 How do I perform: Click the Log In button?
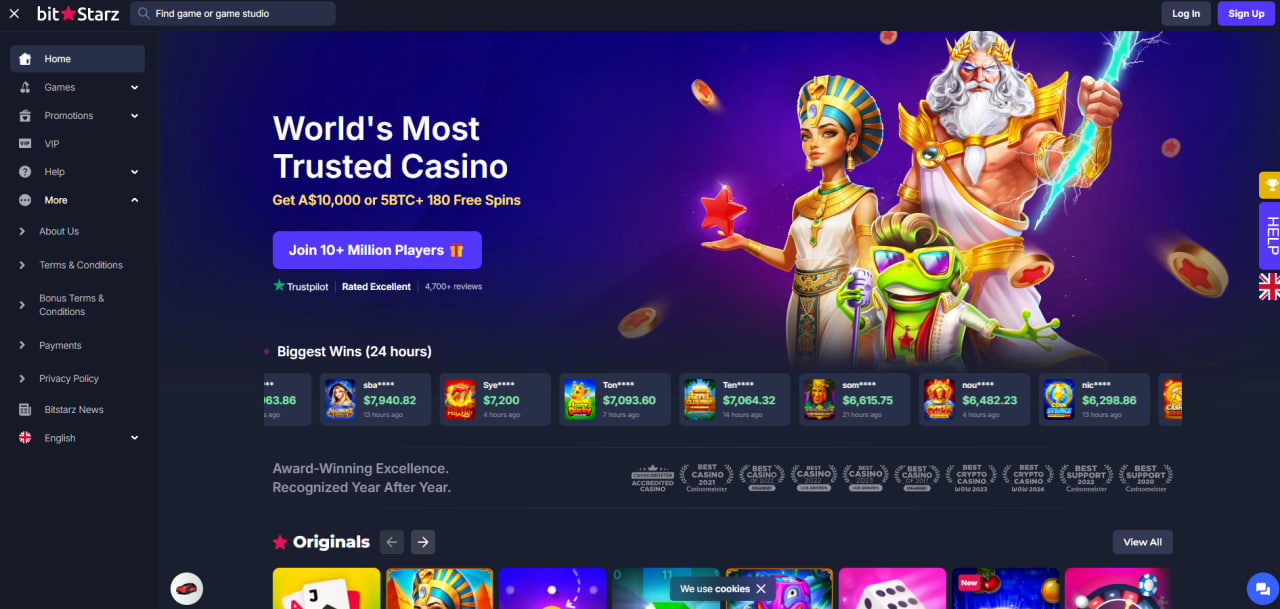(1186, 14)
